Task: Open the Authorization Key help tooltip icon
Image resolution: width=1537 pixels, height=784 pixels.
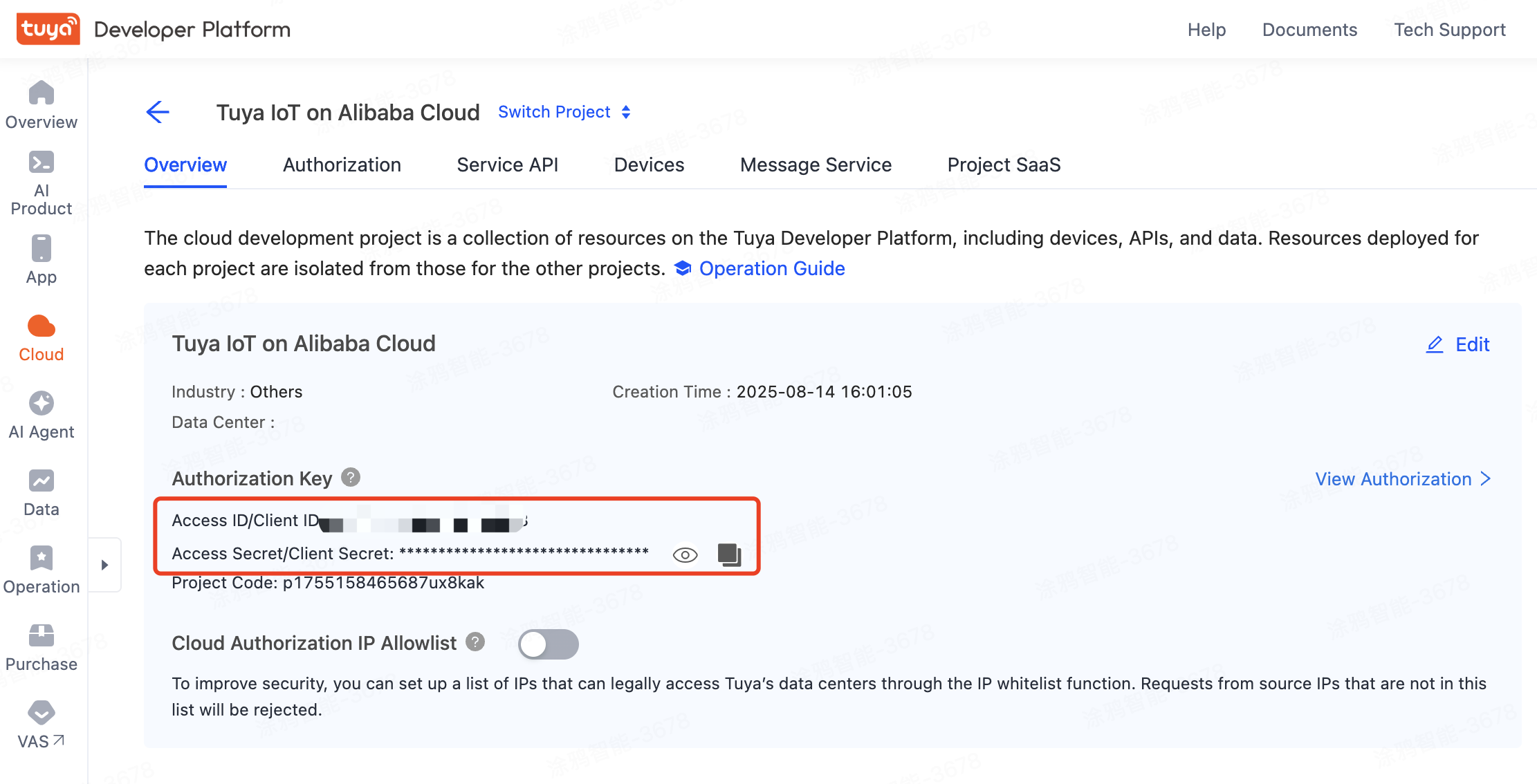Action: 349,477
